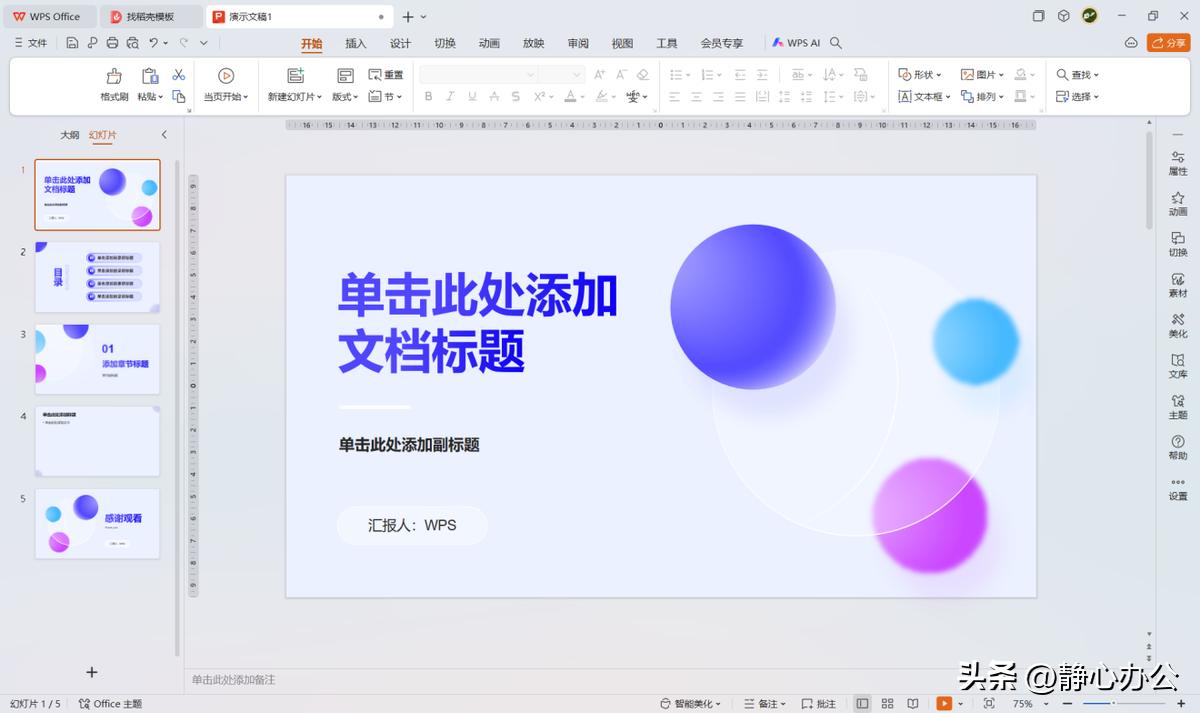Switch to slide sorter grid view
Screen dimensions: 1200x713
(x=887, y=704)
